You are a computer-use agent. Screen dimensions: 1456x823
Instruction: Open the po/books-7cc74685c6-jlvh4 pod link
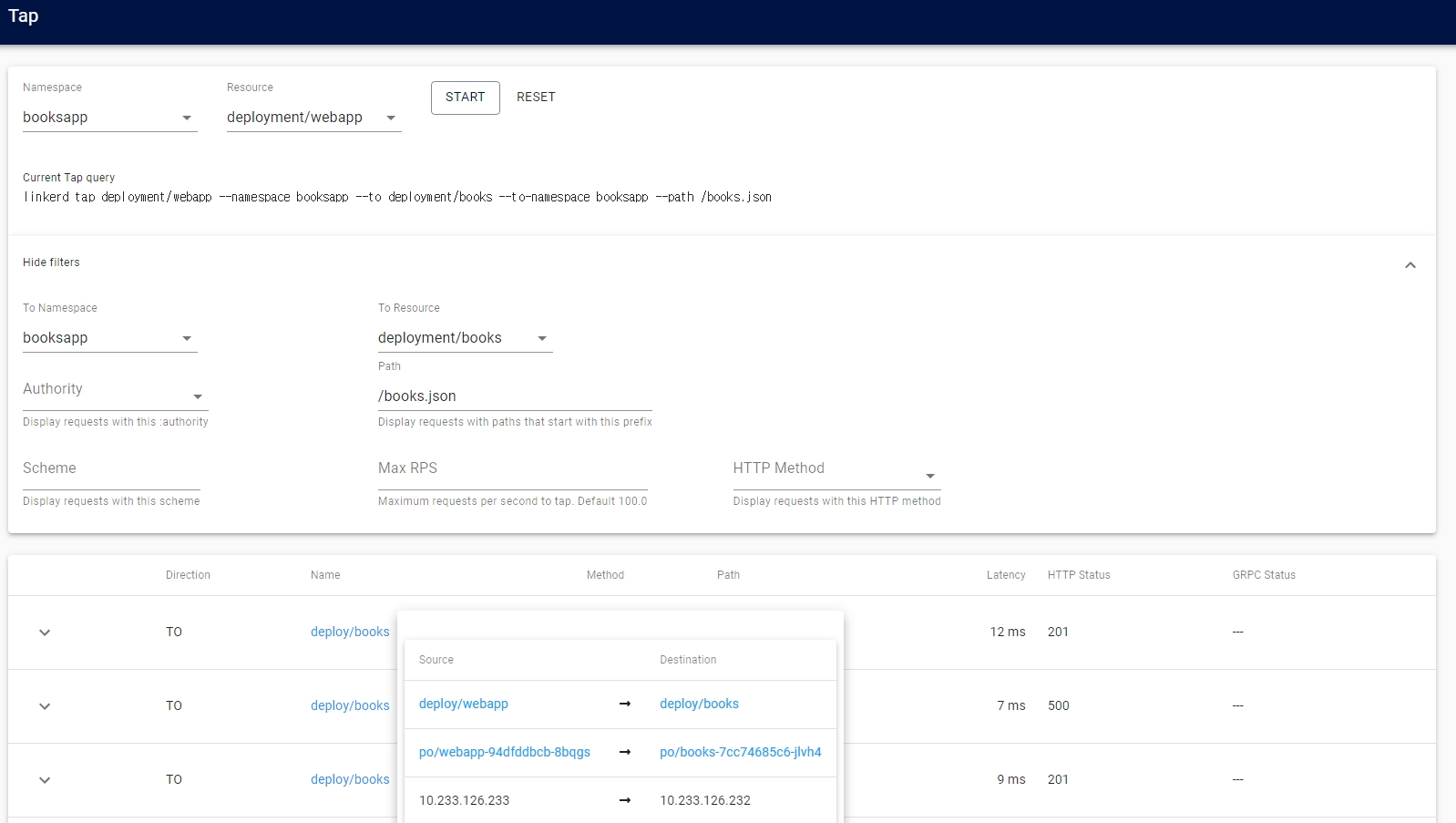(740, 752)
